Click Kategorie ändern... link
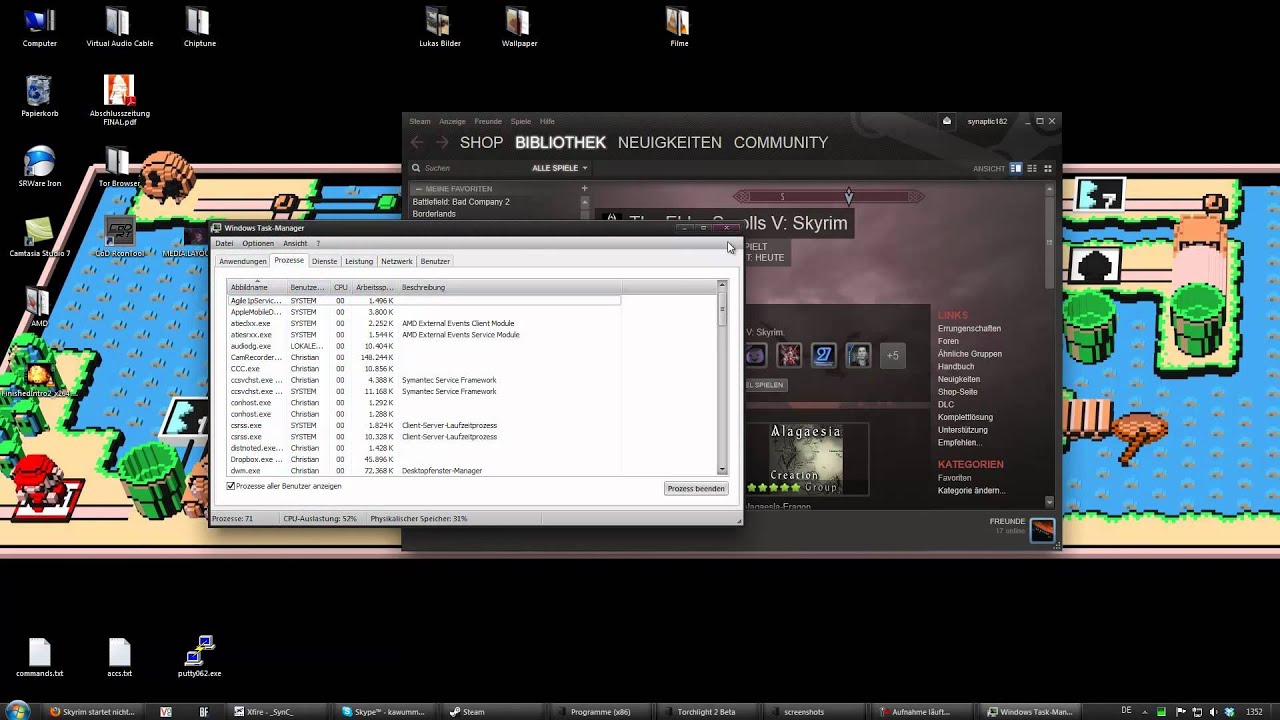This screenshot has height=720, width=1280. (971, 491)
